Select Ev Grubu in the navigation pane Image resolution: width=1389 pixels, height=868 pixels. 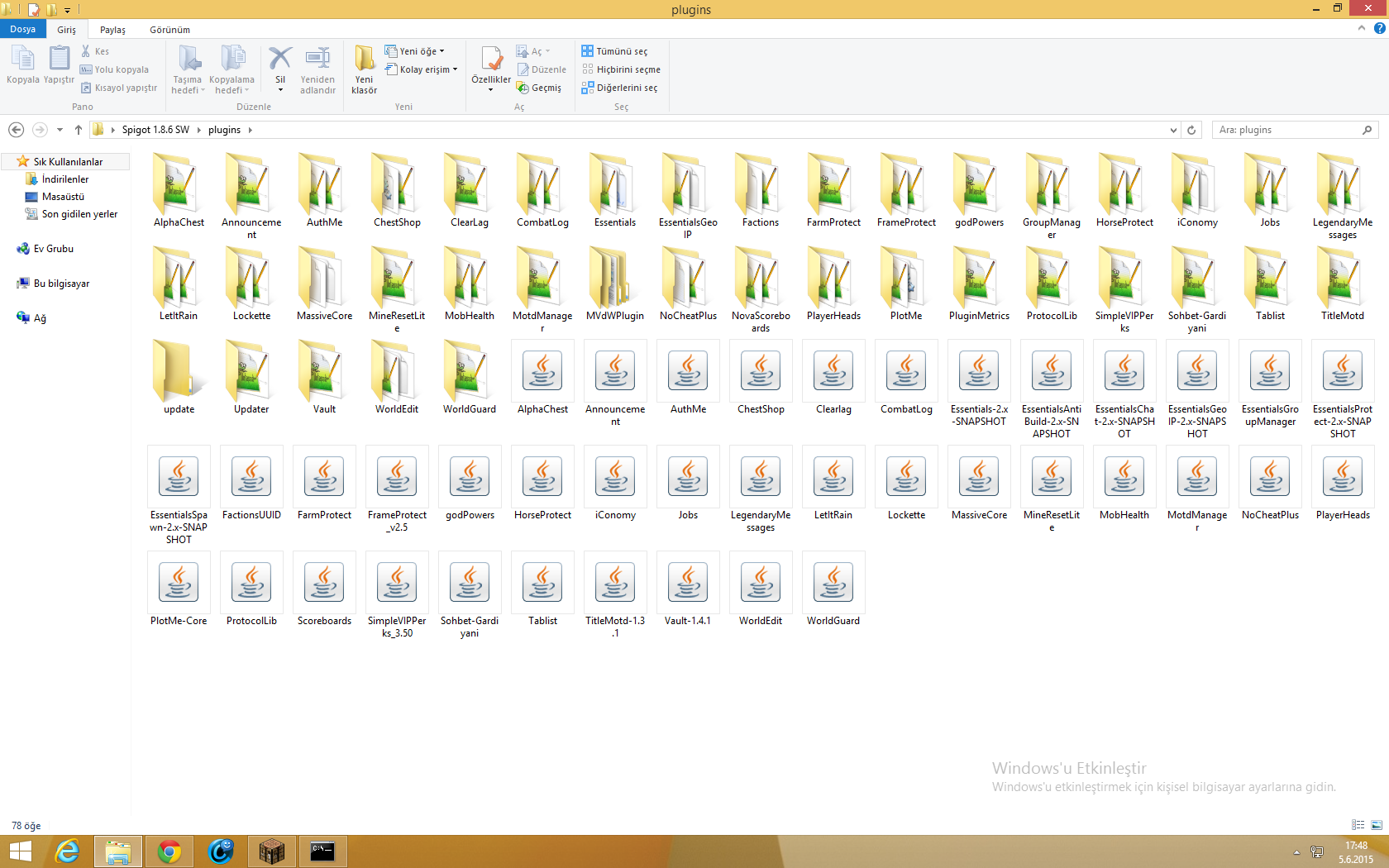pos(53,249)
